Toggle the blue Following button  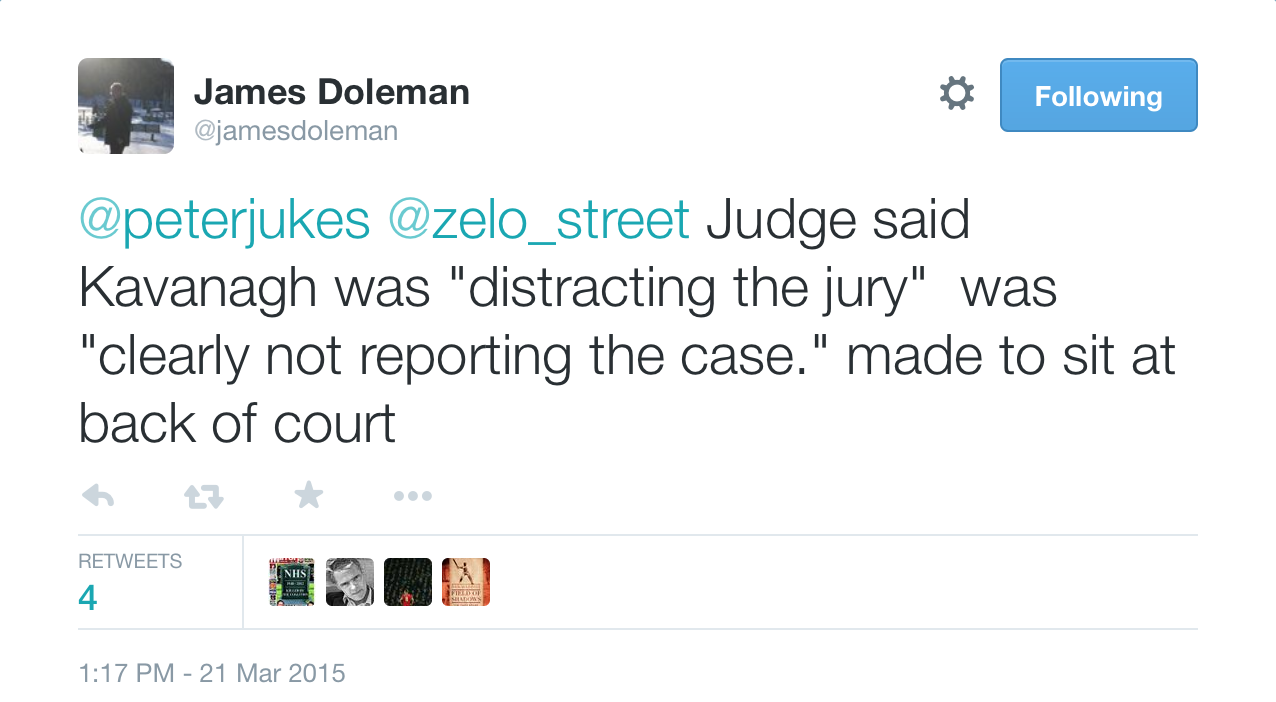(1098, 96)
